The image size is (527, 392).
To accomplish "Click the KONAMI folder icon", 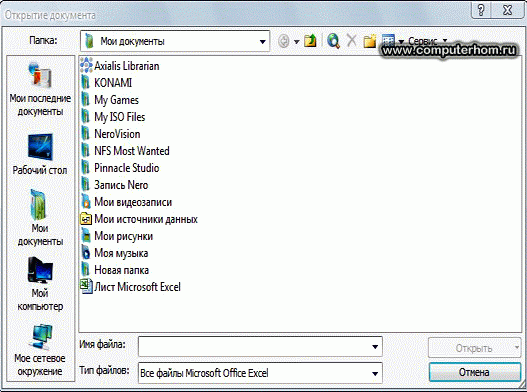I will click(x=86, y=83).
